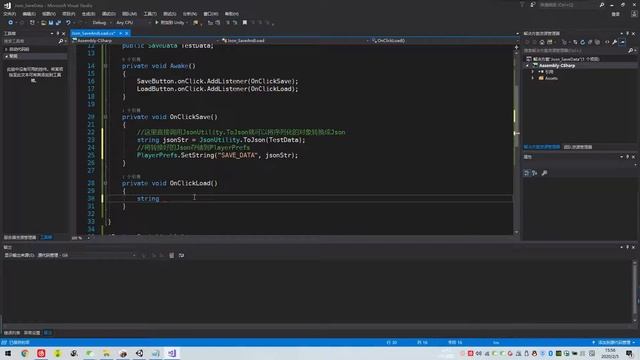Click the Save toolbar icon
Viewport: 640px width, 360px height.
(51, 23)
